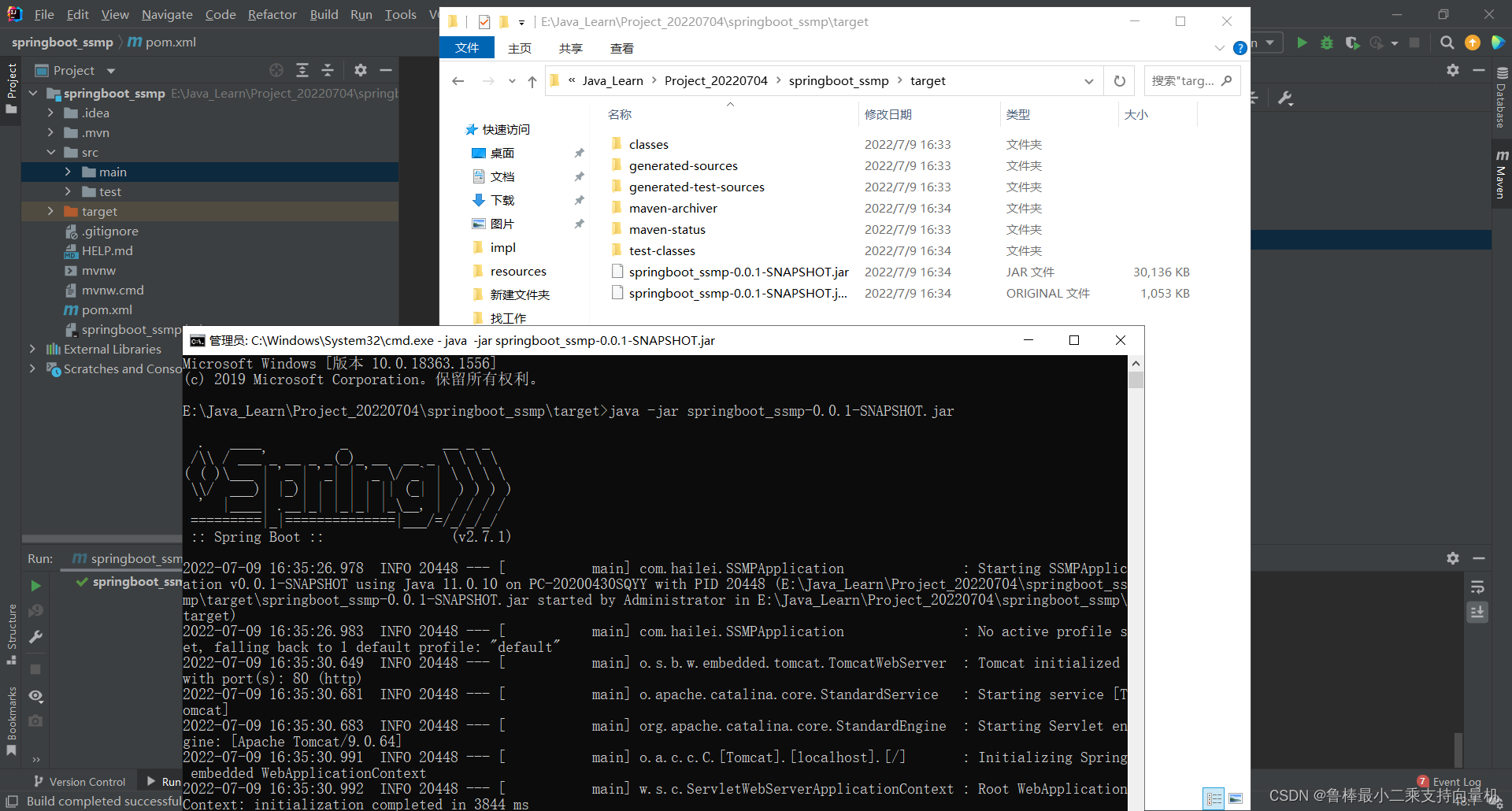Screen dimensions: 1512x811
Task: Open the colorful Code With Me icon
Action: [1498, 43]
